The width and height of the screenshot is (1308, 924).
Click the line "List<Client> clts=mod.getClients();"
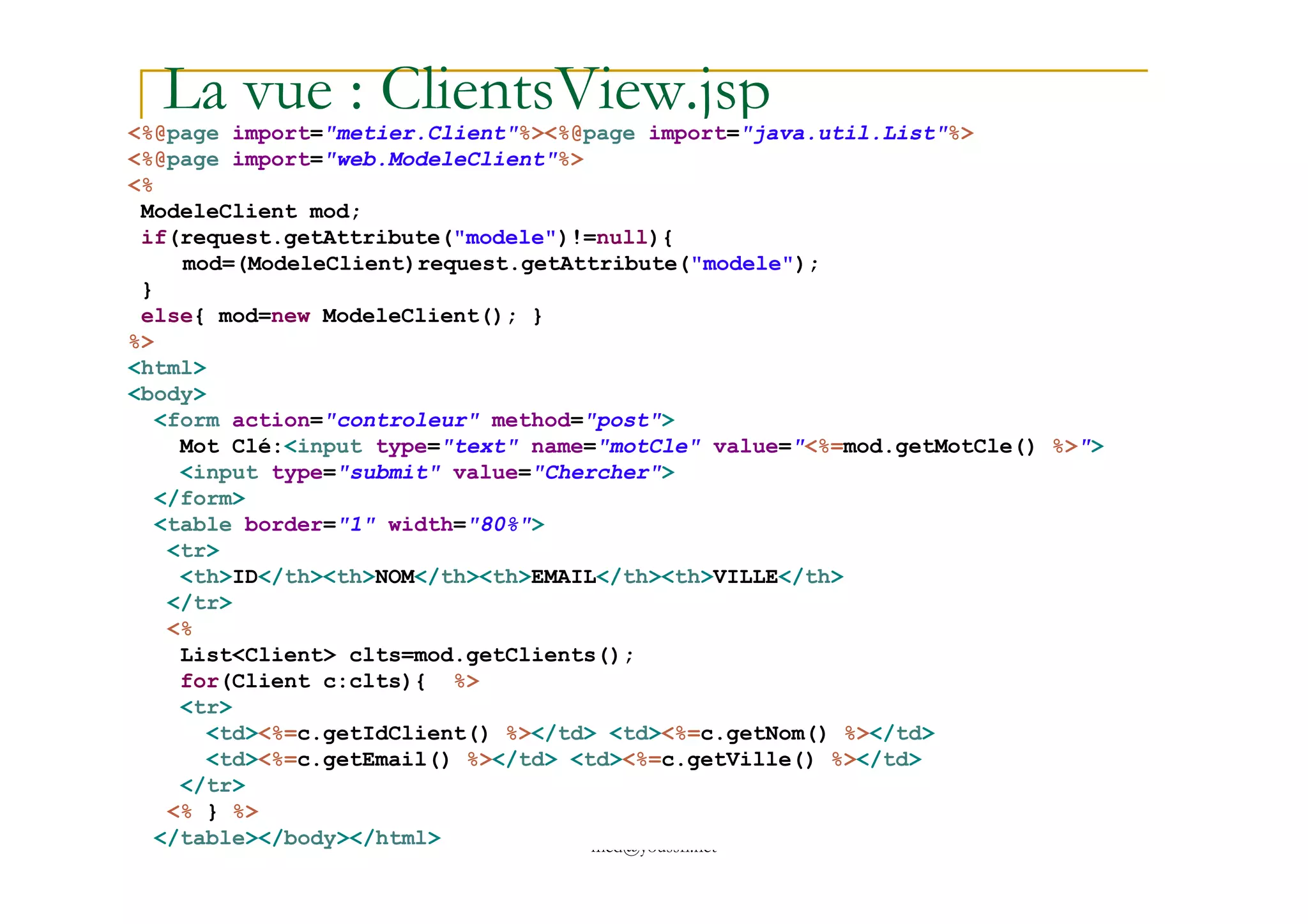pos(407,655)
